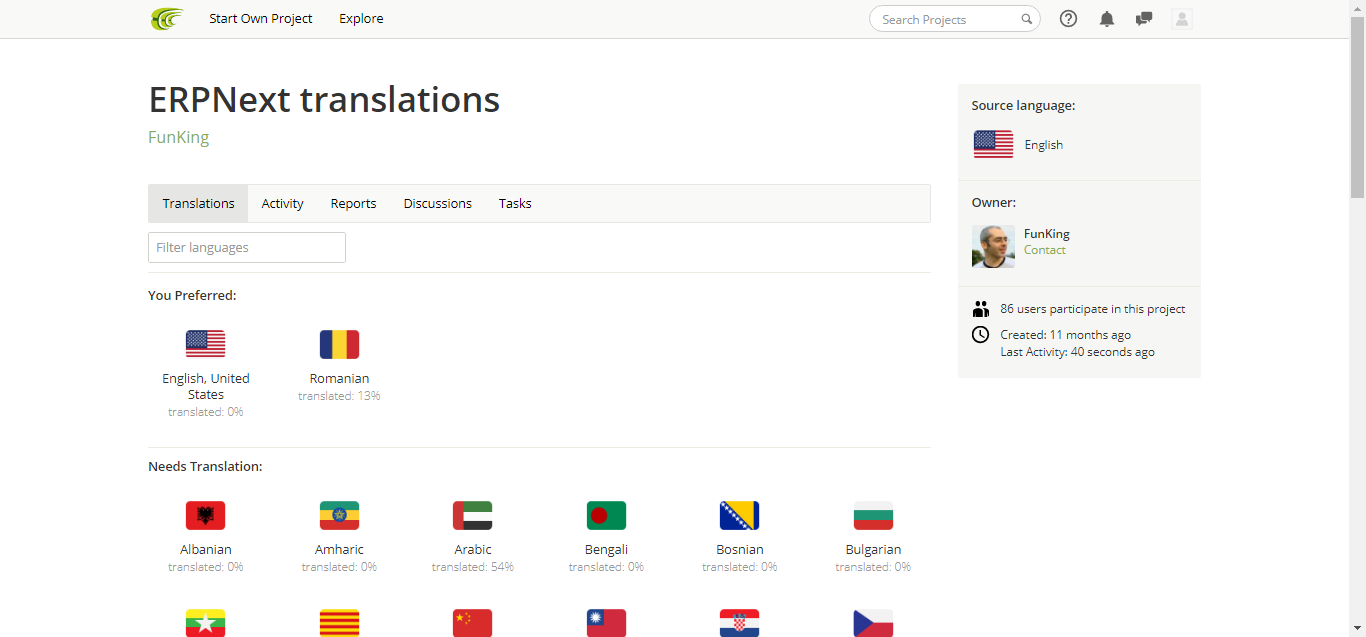This screenshot has width=1366, height=637.
Task: Click the Croatian flag below Bosnian
Action: pyautogui.click(x=740, y=623)
